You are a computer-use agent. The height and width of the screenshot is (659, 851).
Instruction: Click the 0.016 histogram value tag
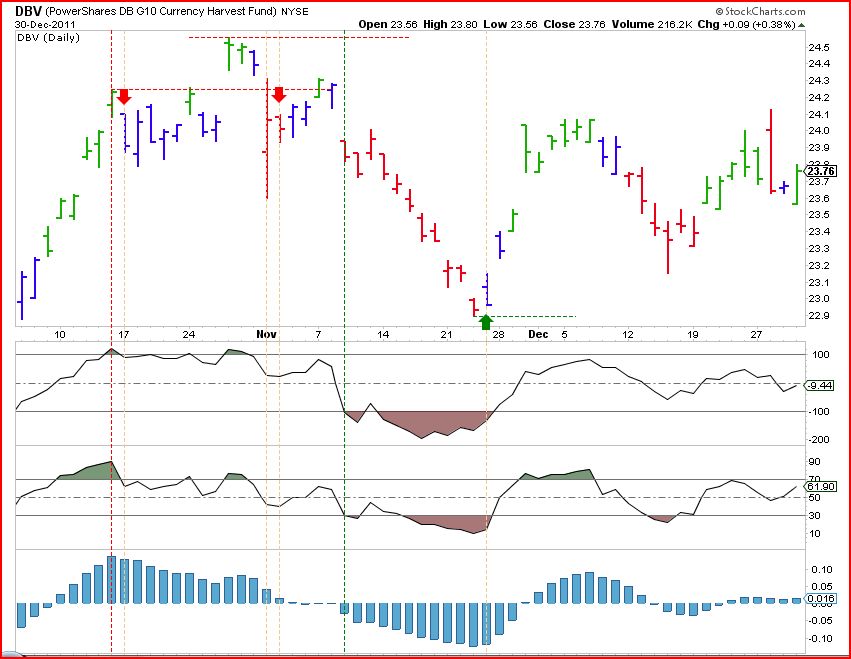(820, 599)
